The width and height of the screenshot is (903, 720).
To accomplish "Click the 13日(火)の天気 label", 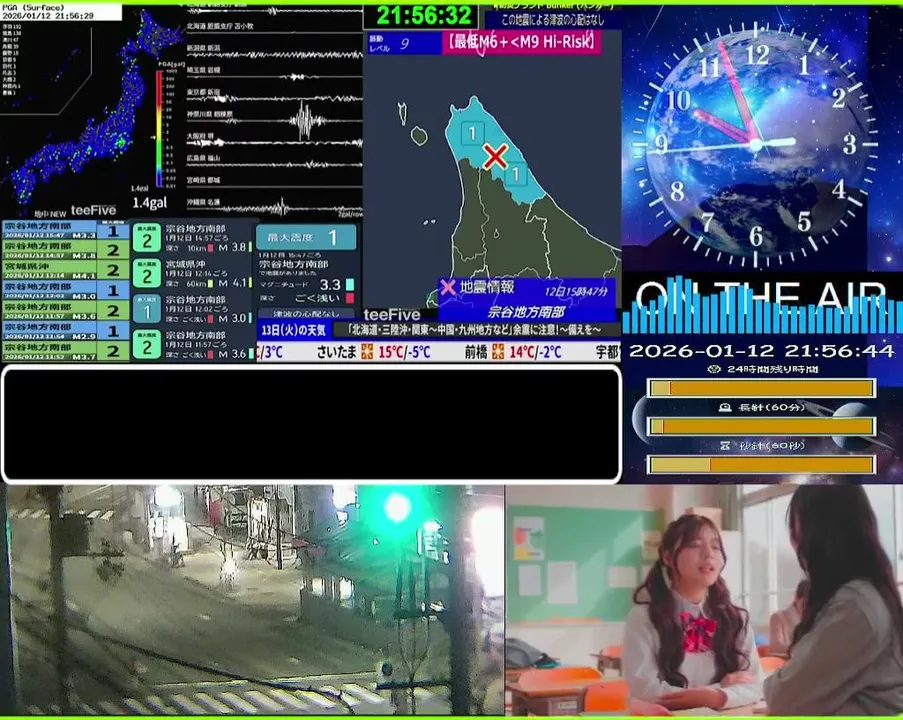I will tap(294, 330).
